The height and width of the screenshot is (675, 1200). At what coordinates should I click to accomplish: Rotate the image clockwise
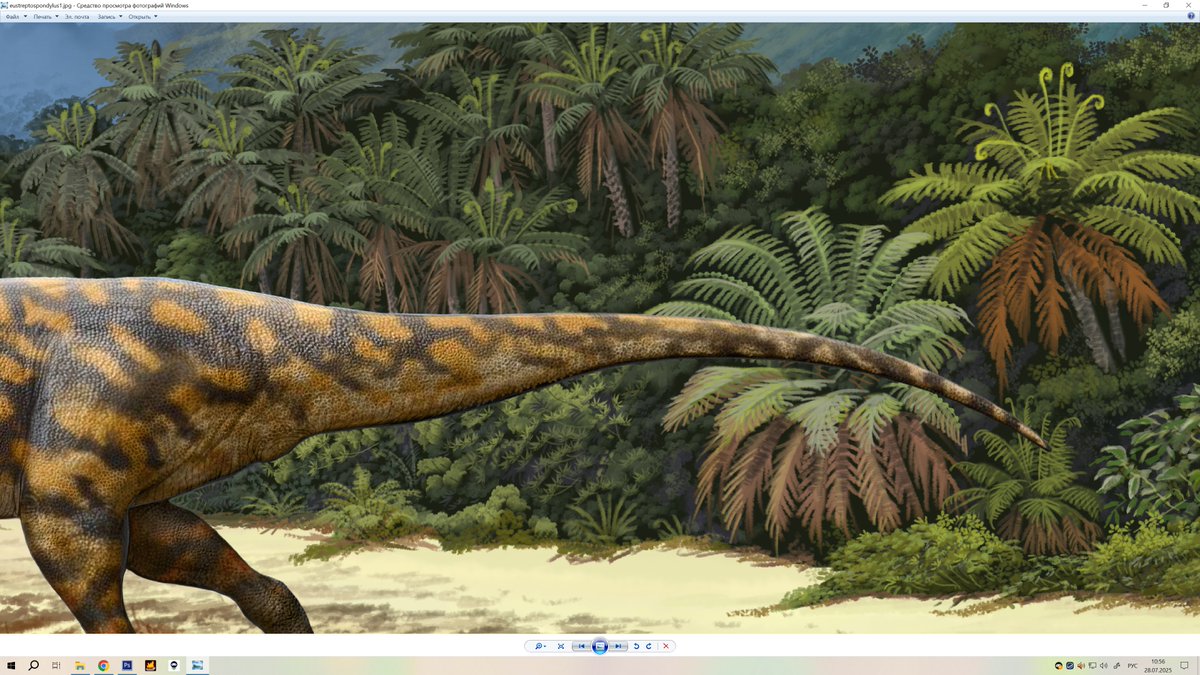(x=649, y=646)
